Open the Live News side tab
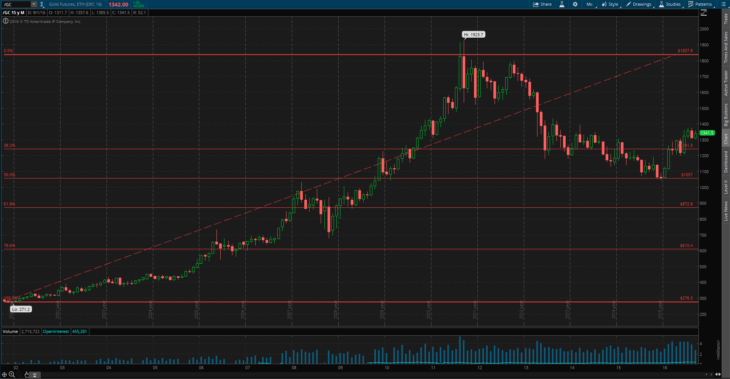Viewport: 730px width, 379px height. click(x=725, y=211)
